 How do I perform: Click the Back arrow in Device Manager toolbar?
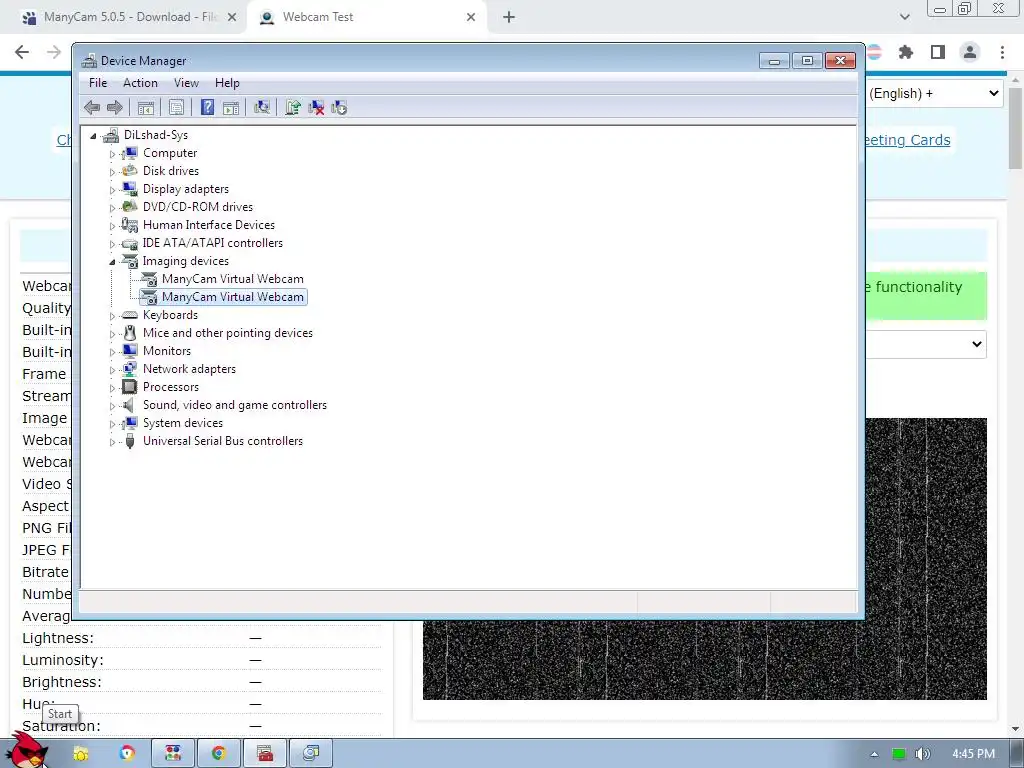click(x=92, y=108)
